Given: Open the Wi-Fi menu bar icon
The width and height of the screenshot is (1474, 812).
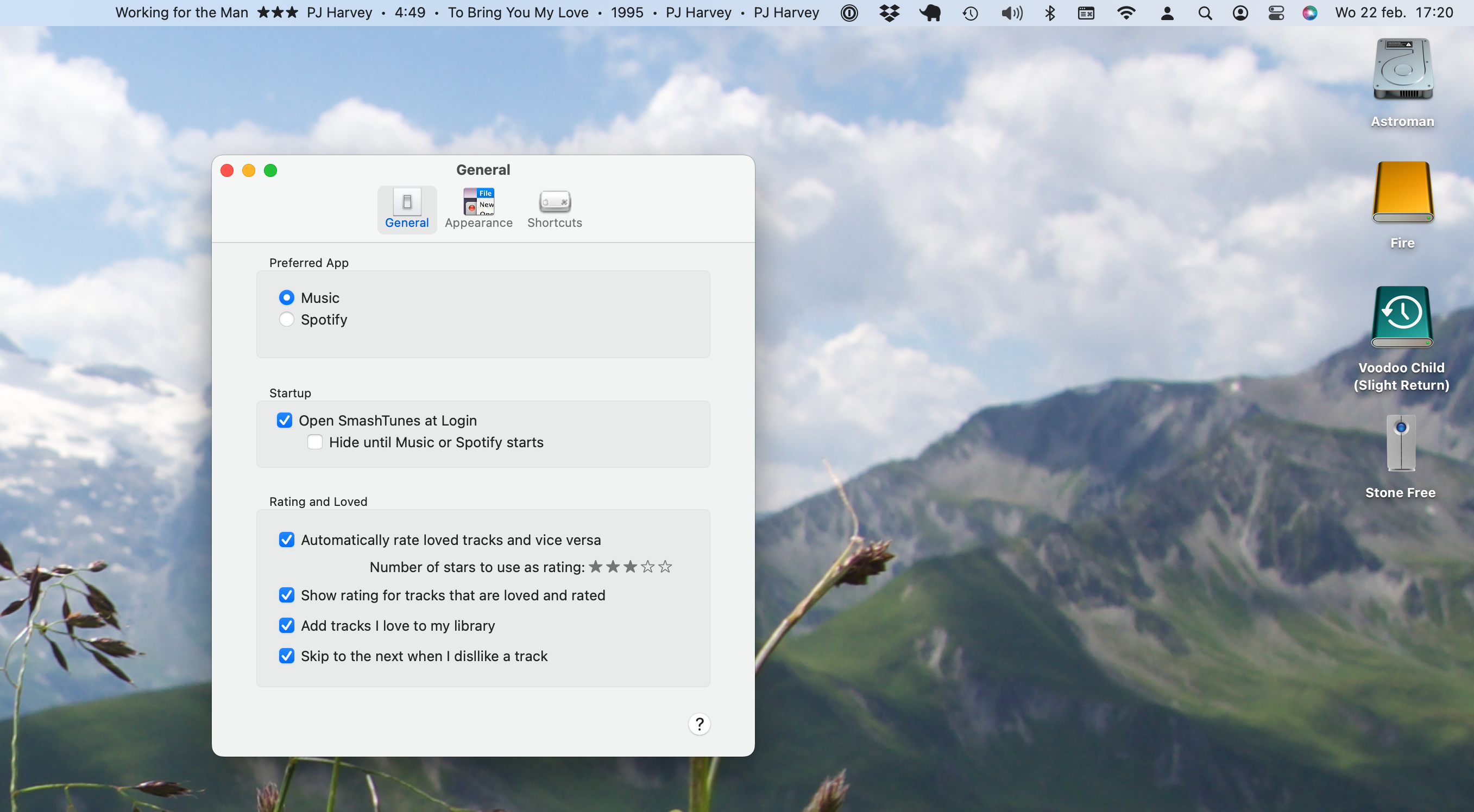Looking at the screenshot, I should [x=1126, y=12].
